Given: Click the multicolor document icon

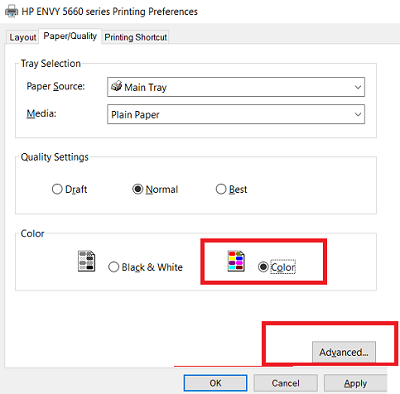Looking at the screenshot, I should click(236, 261).
